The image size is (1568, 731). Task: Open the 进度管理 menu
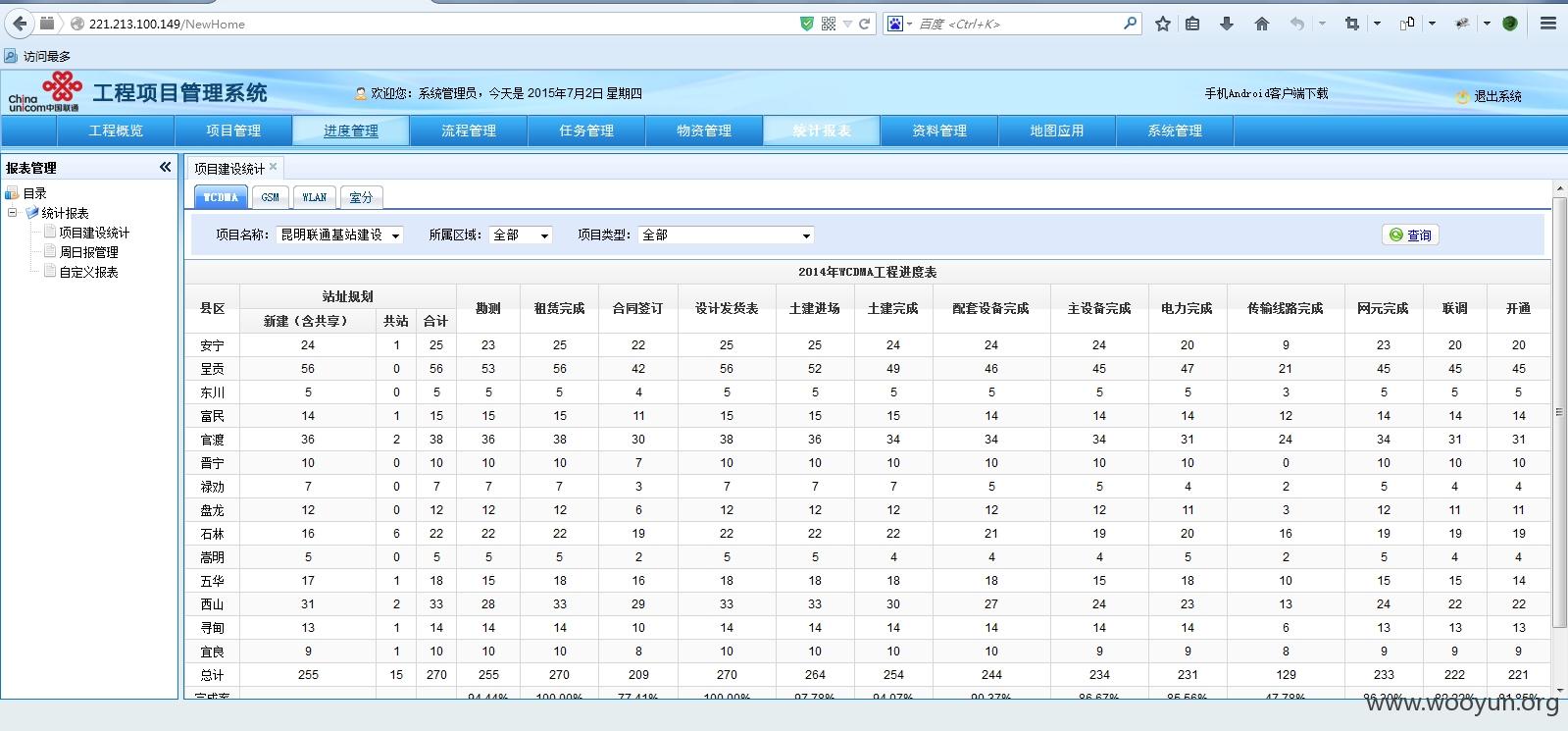pyautogui.click(x=351, y=131)
